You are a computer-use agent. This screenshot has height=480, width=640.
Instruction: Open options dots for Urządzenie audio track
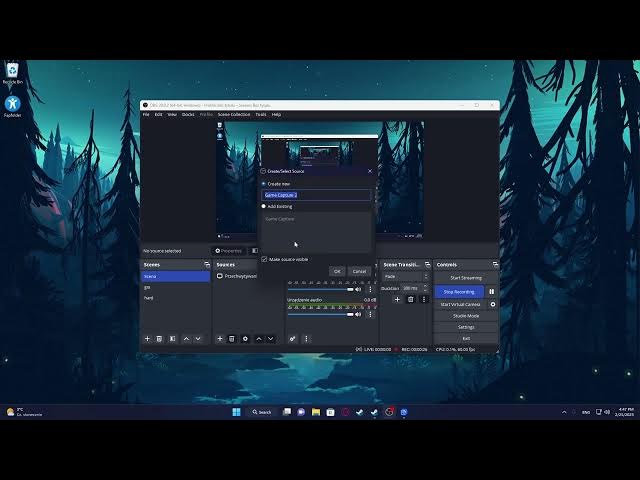coord(370,314)
